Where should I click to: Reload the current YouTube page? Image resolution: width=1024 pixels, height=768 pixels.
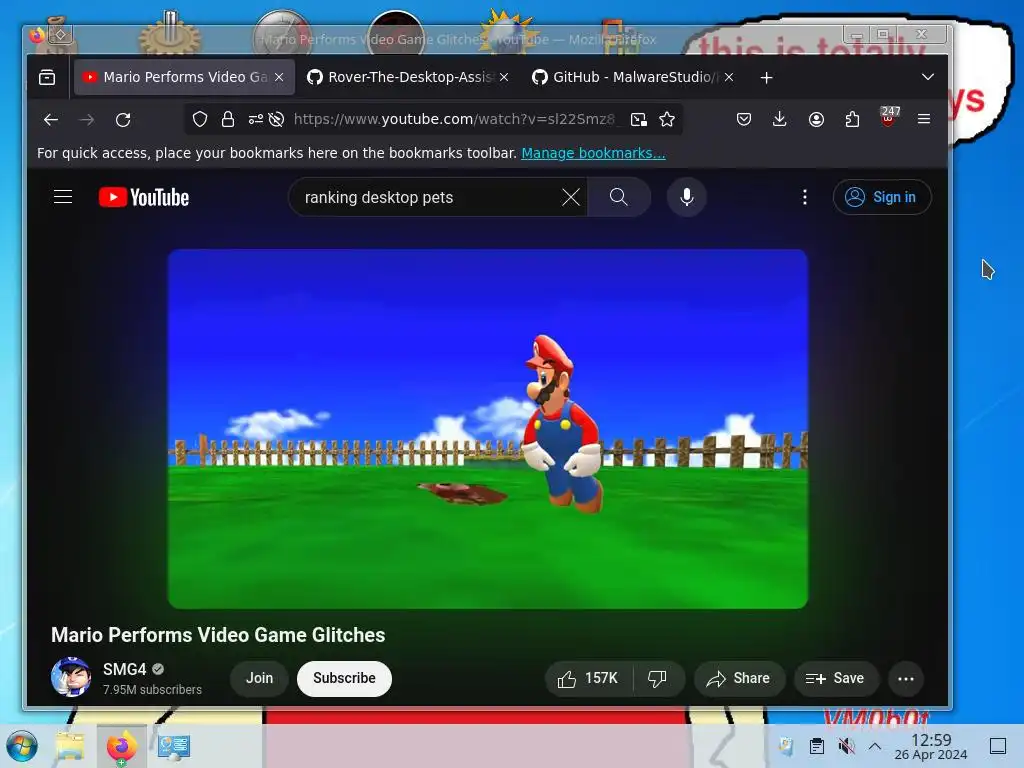coord(123,120)
